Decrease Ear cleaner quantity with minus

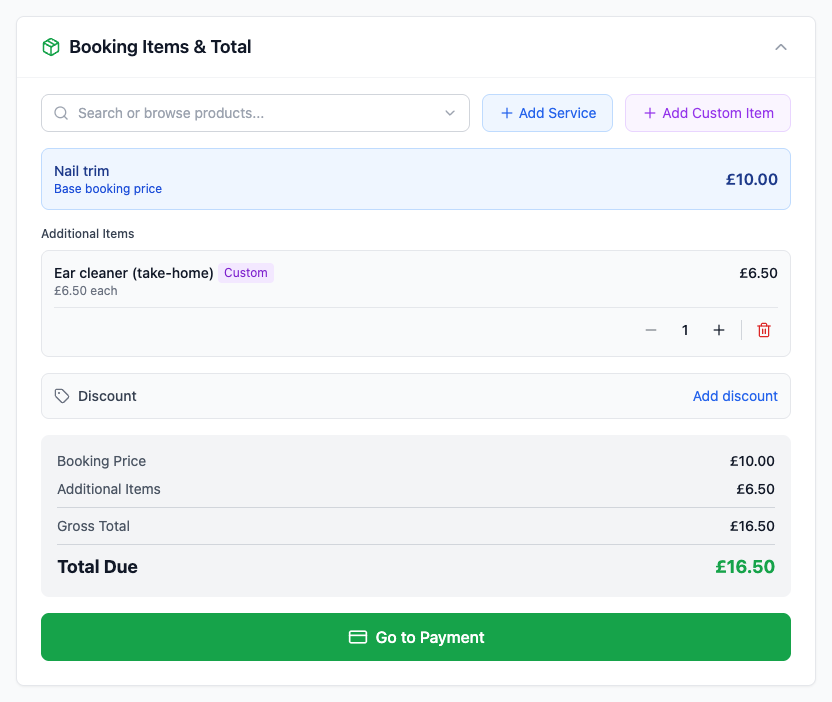pos(651,330)
